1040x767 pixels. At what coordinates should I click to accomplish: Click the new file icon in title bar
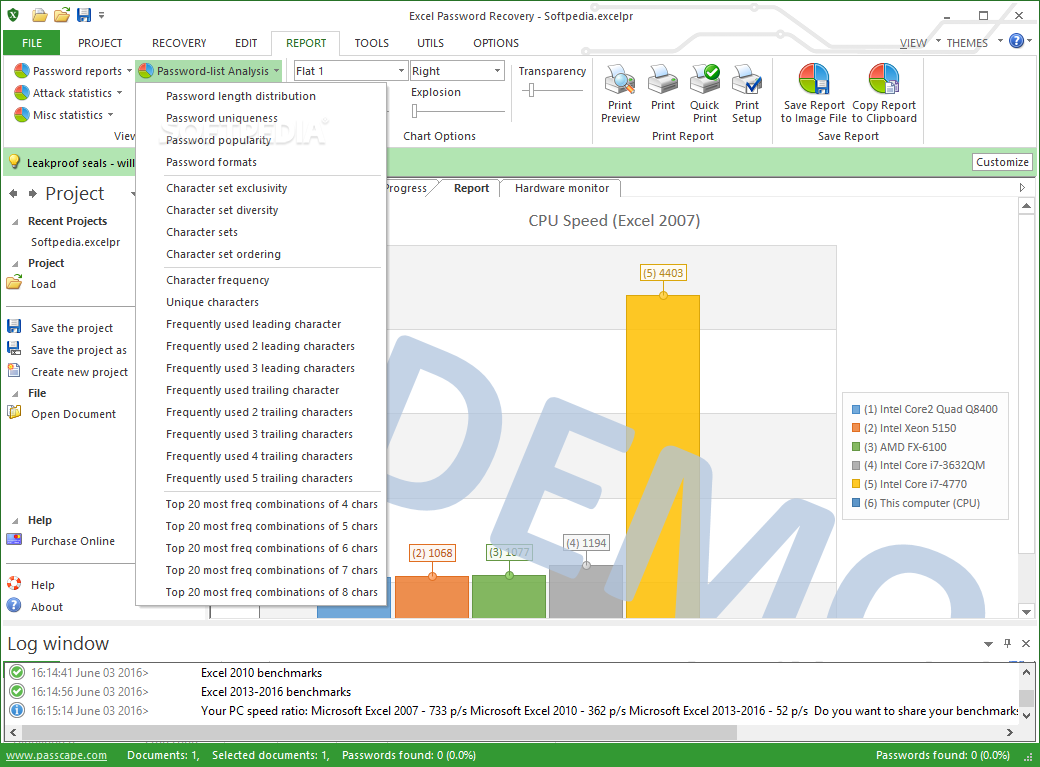[40, 15]
